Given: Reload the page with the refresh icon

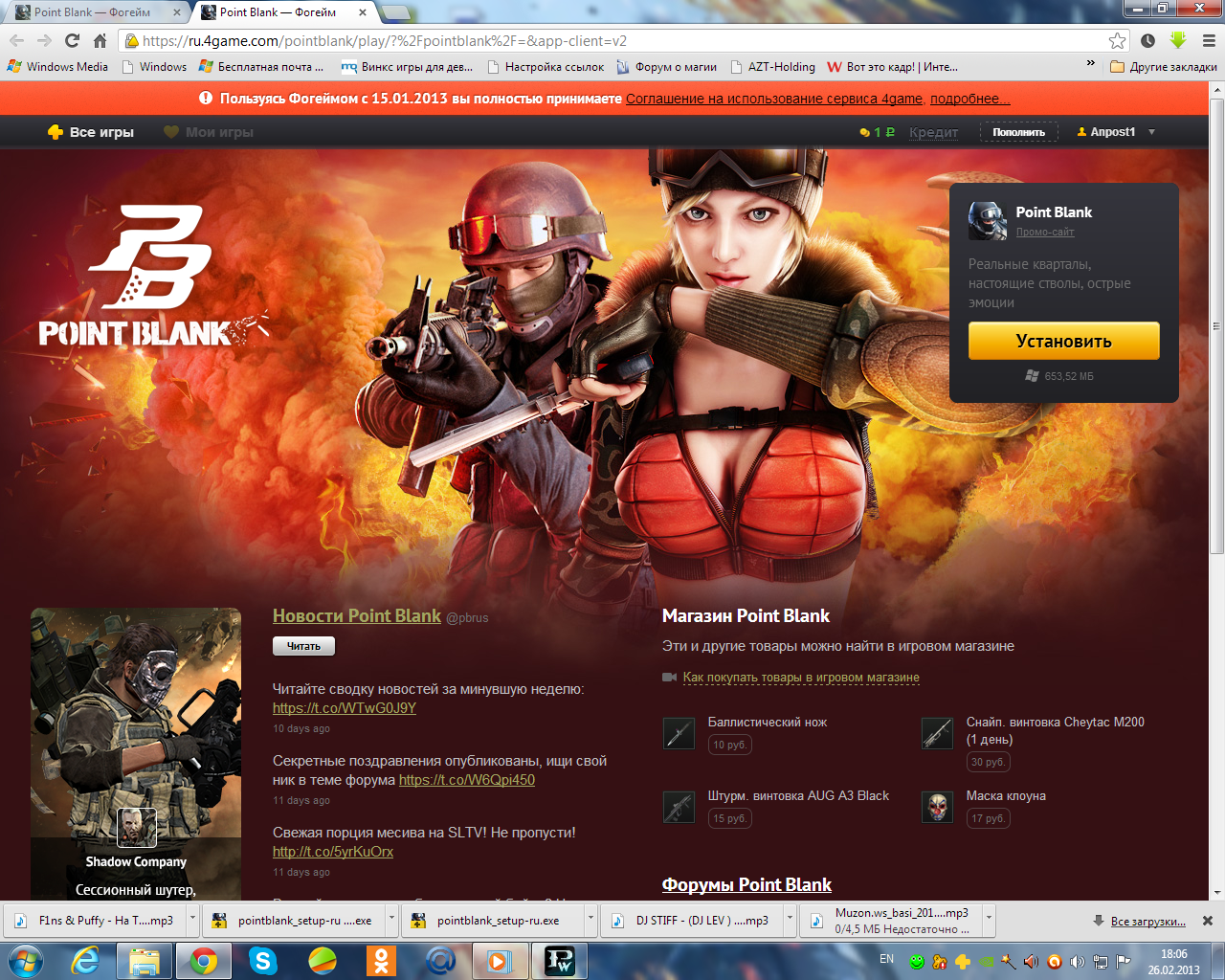Looking at the screenshot, I should (72, 40).
